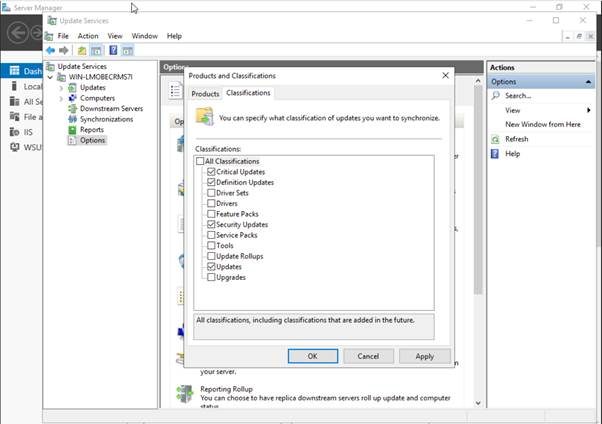Screen dimensions: 602x424
Task: Toggle the Show/Hide Console Tree toolbar icon
Action: [x=96, y=50]
